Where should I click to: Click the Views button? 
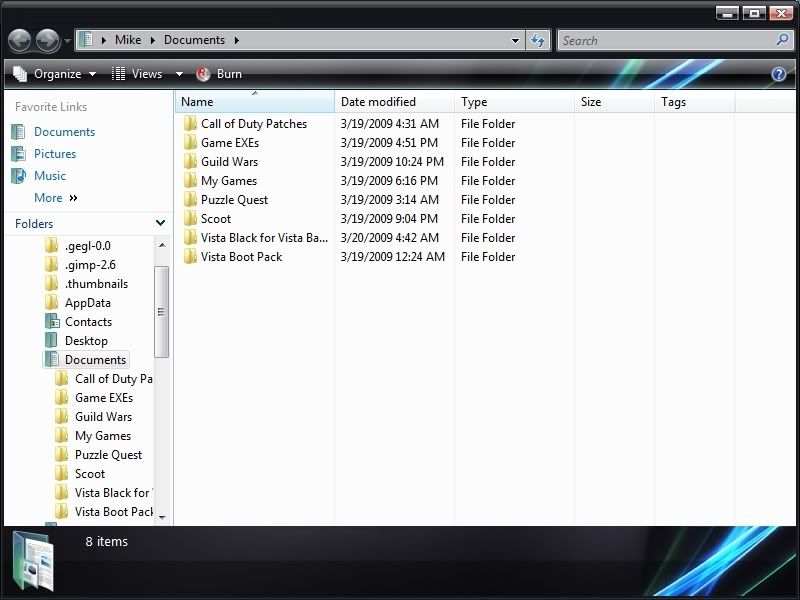click(x=137, y=74)
